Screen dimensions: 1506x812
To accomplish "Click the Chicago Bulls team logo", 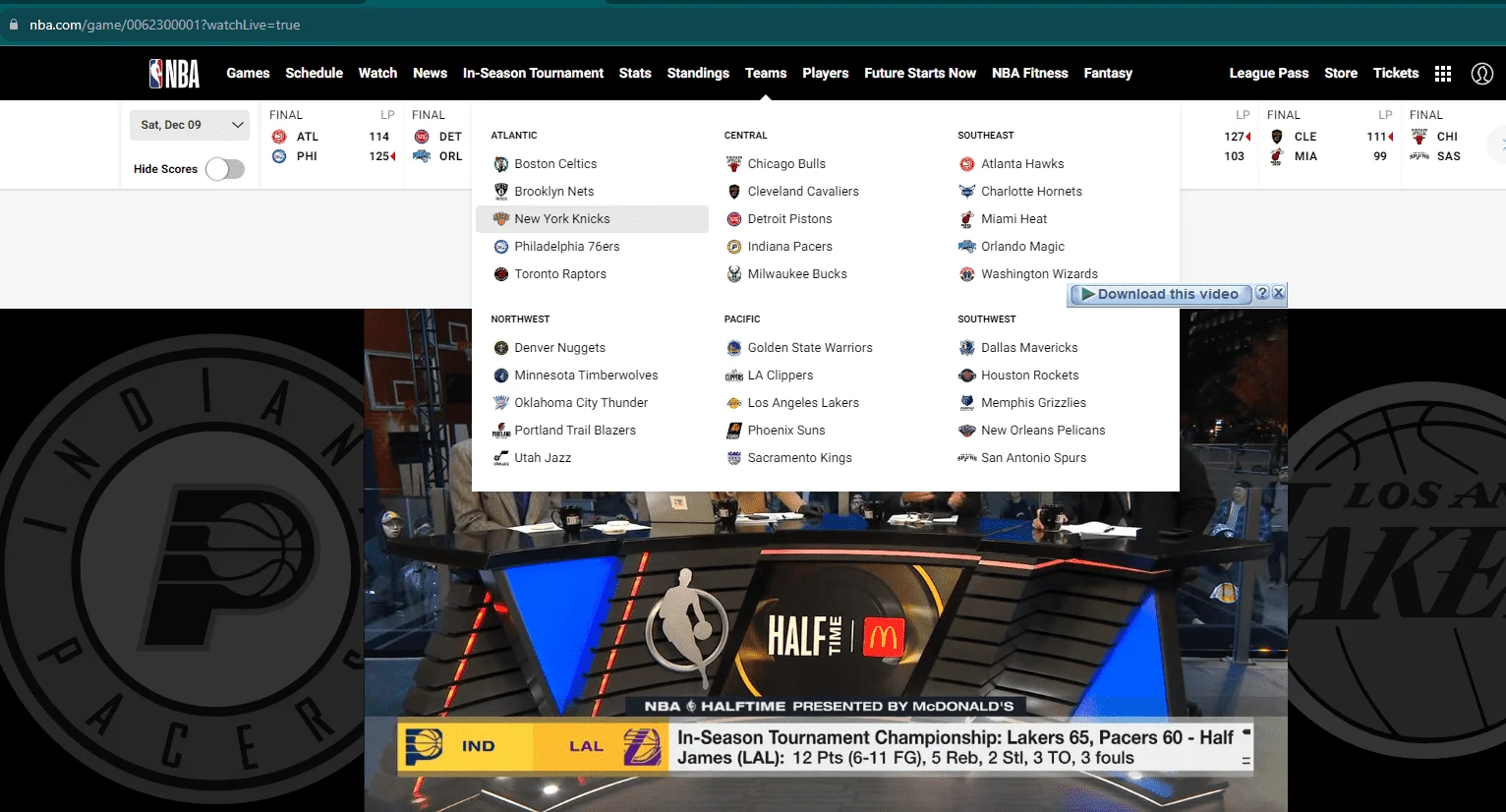I will [734, 164].
